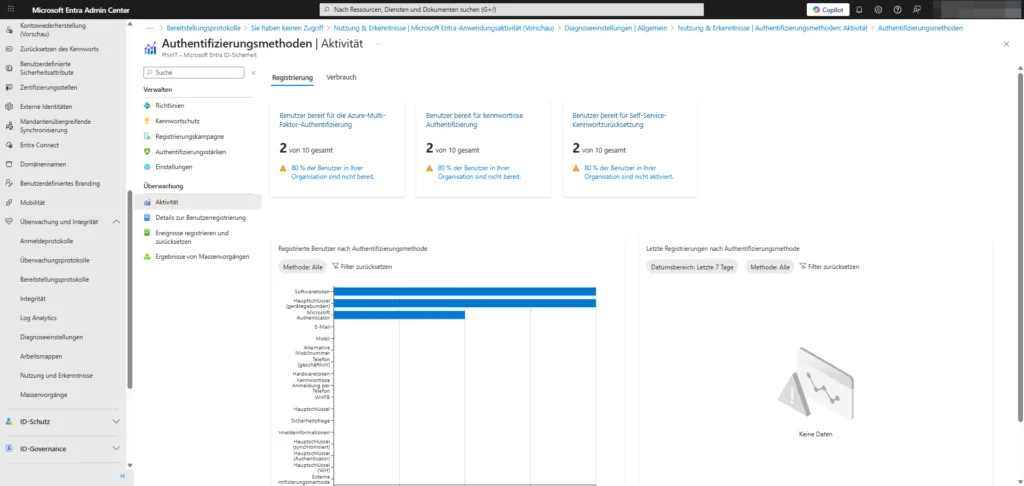
Task: Click the help question mark icon
Action: 897,9
